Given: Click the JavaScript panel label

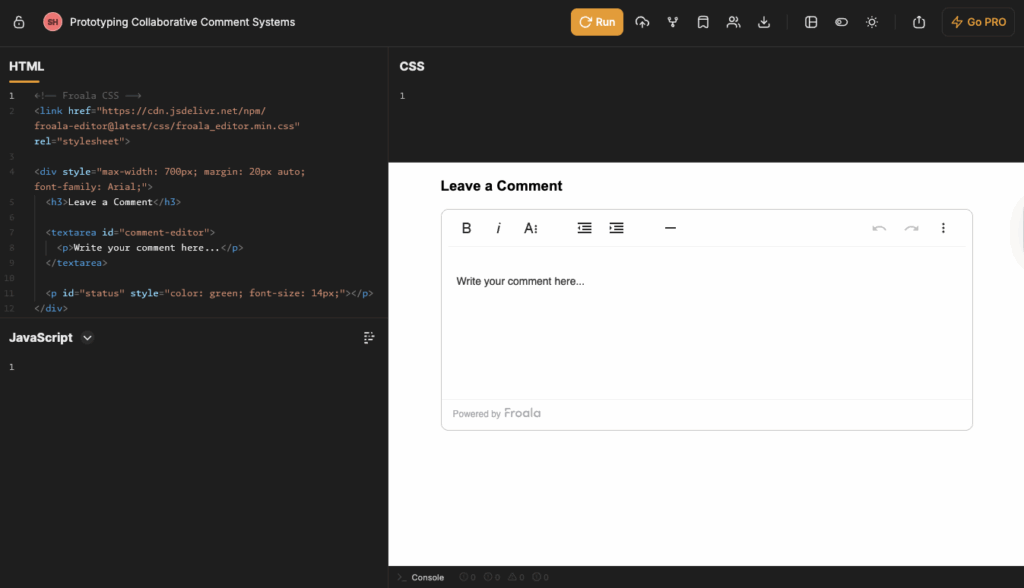Looking at the screenshot, I should 40,338.
